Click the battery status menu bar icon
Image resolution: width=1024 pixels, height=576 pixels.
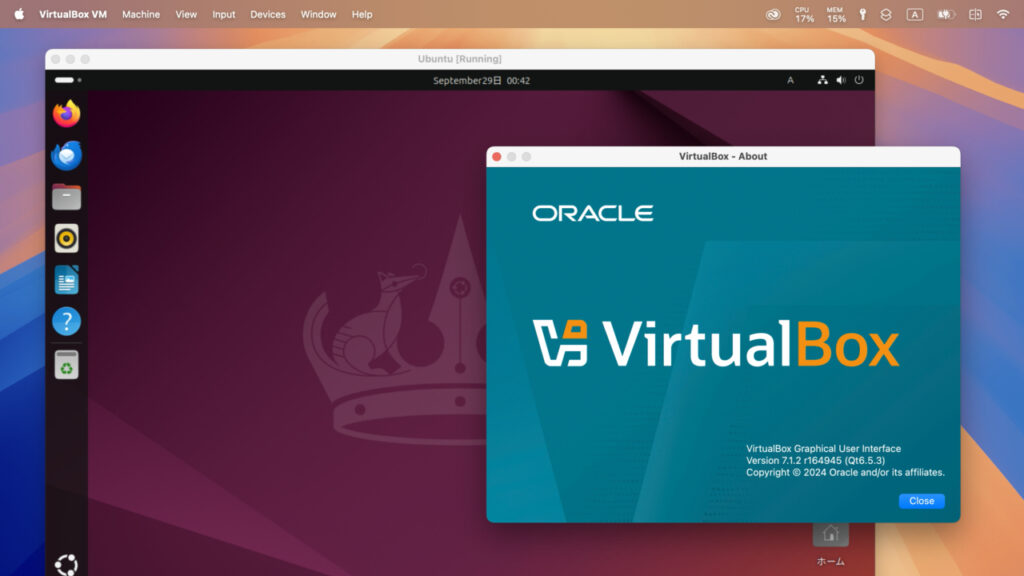(946, 14)
